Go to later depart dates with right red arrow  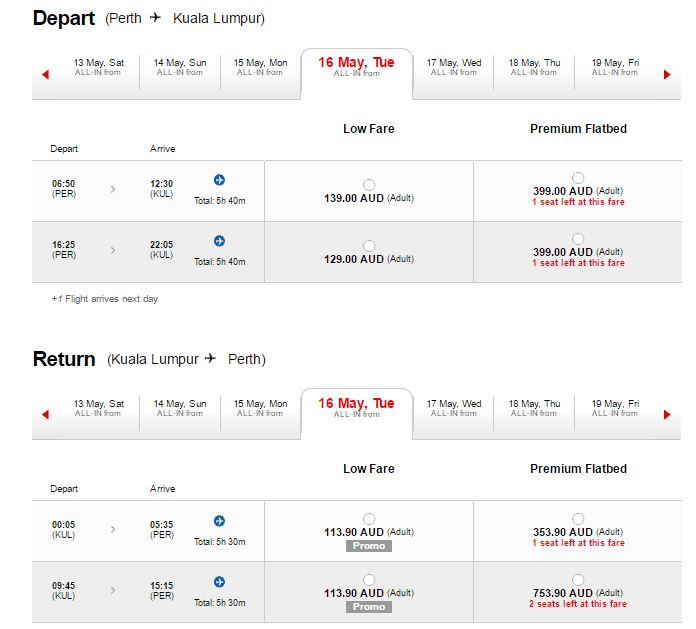click(667, 75)
